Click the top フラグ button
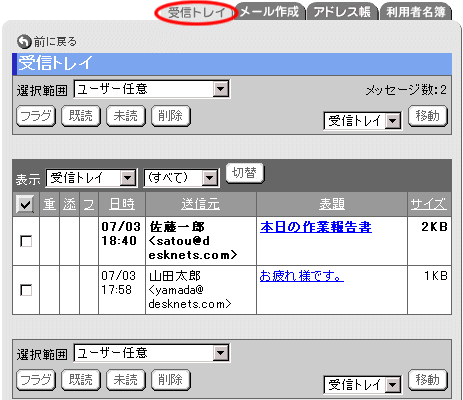The width and height of the screenshot is (463, 400). click(x=36, y=116)
